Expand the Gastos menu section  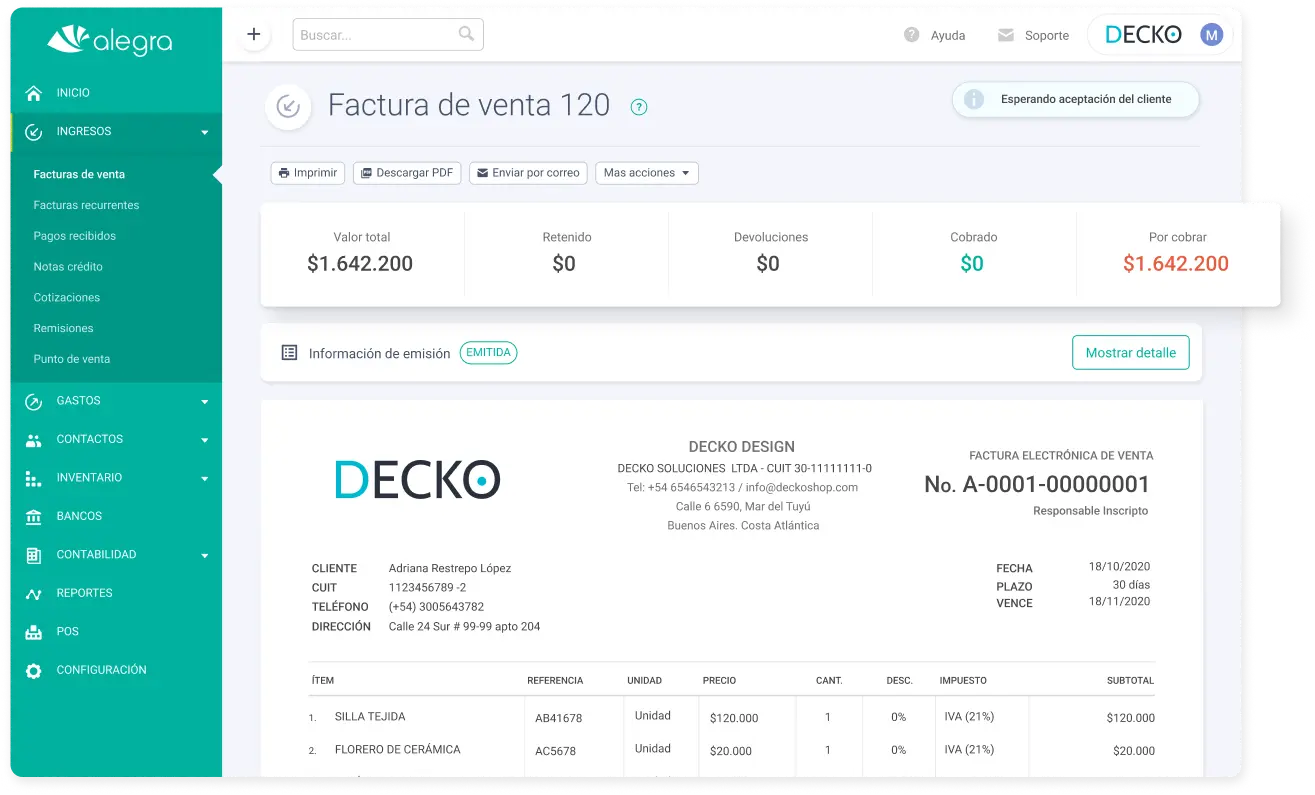point(204,401)
